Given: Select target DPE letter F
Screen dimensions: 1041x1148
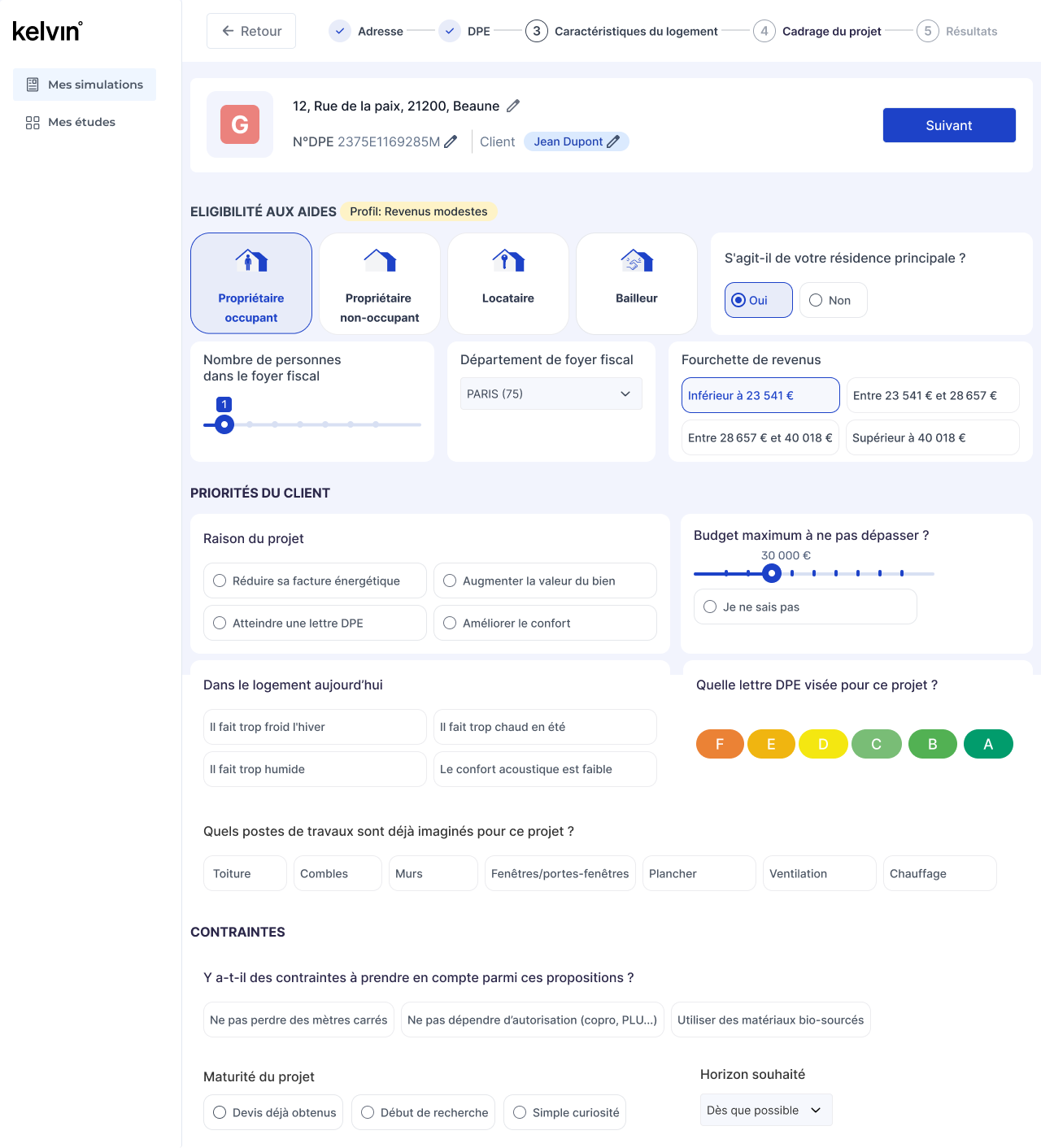Looking at the screenshot, I should coord(720,744).
